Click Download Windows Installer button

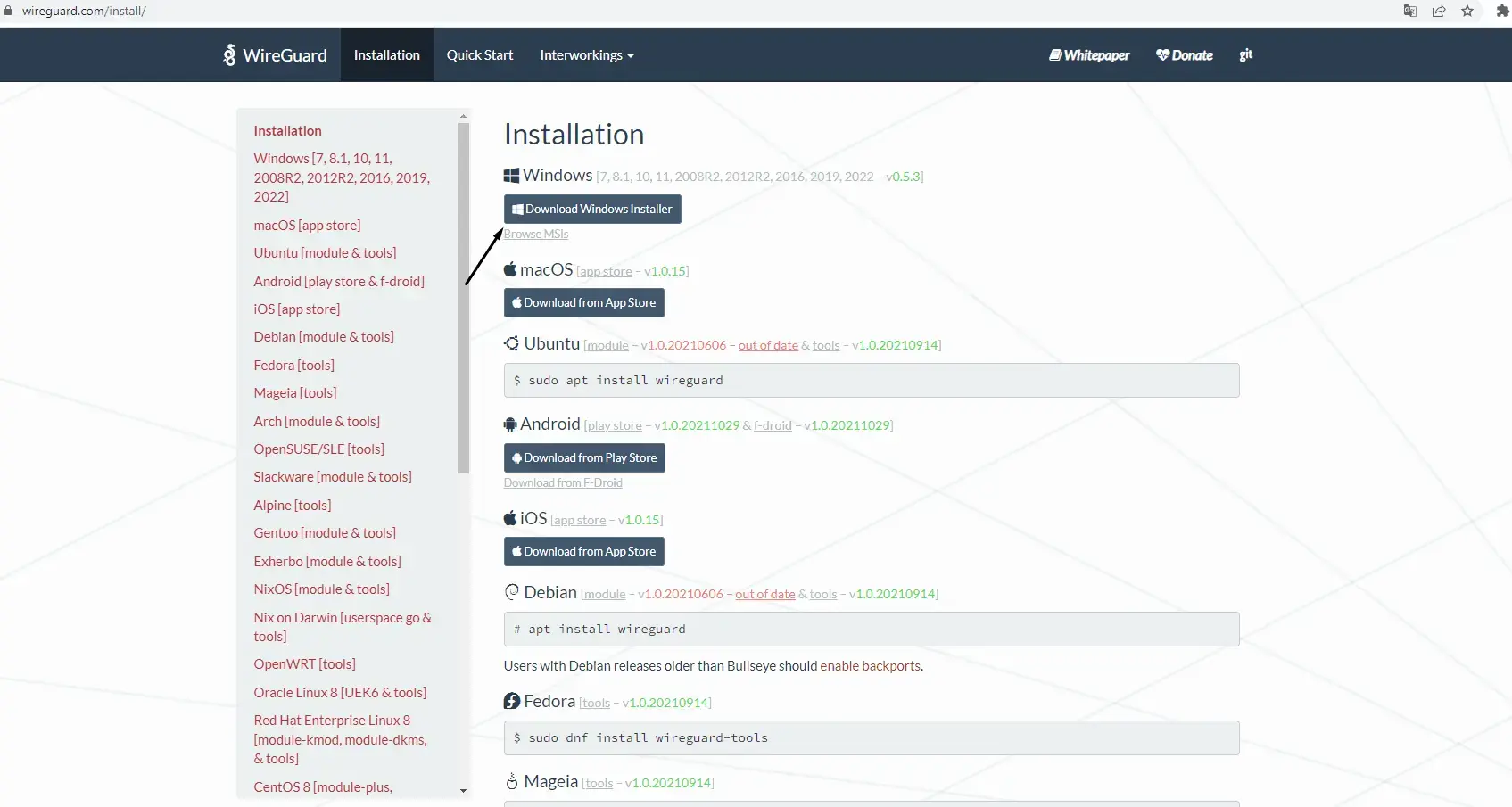point(592,209)
